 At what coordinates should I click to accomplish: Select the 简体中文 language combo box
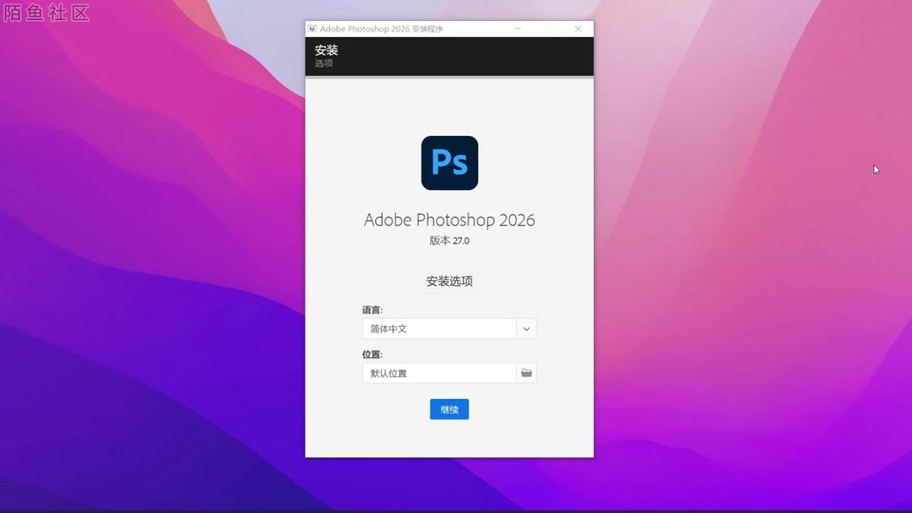449,329
